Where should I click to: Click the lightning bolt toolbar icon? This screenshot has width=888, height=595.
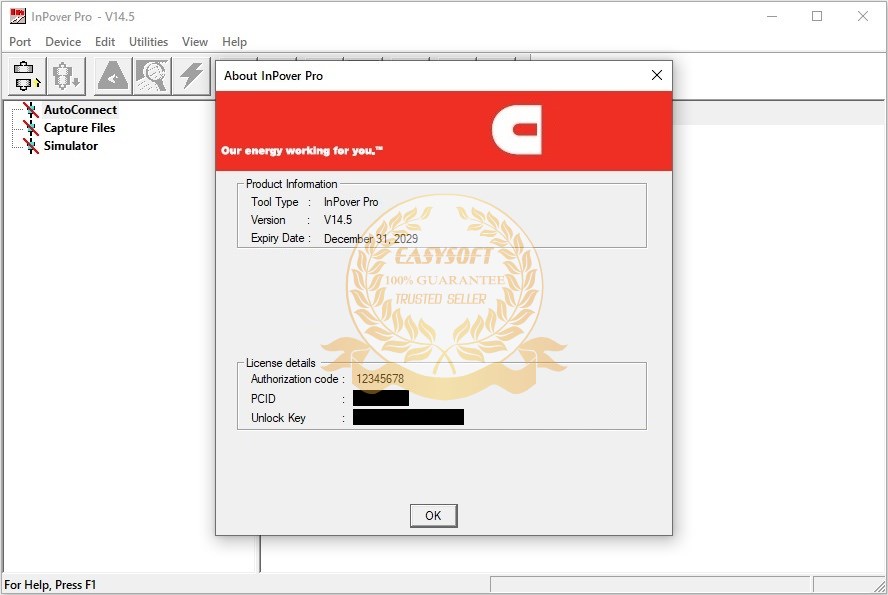click(191, 76)
